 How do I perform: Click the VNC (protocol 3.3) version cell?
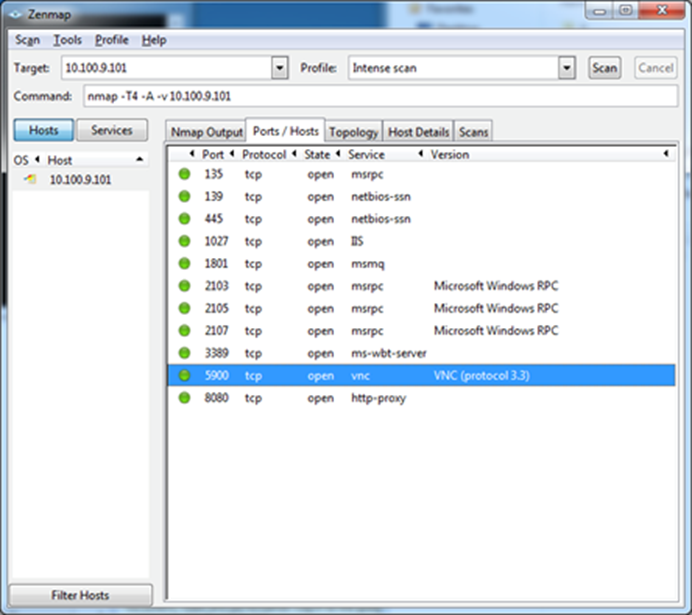coord(481,375)
